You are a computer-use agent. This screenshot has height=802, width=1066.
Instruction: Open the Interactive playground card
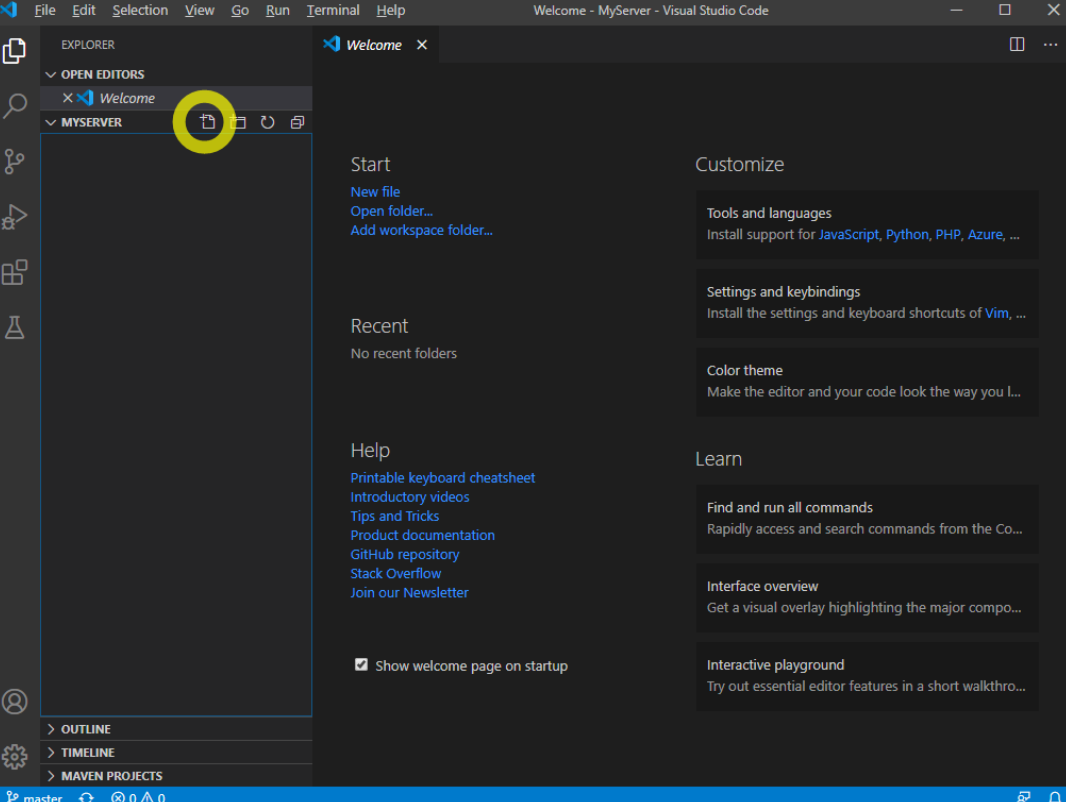pos(867,676)
